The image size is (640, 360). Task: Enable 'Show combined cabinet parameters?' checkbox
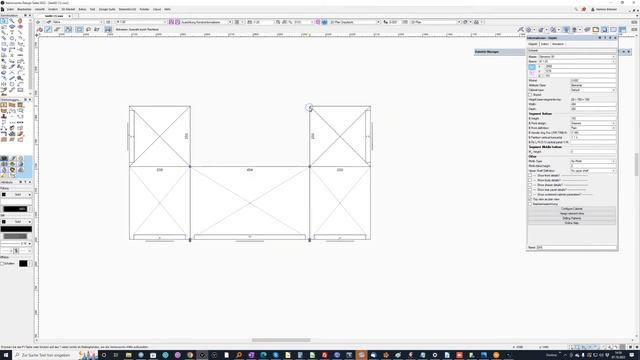[x=530, y=195]
